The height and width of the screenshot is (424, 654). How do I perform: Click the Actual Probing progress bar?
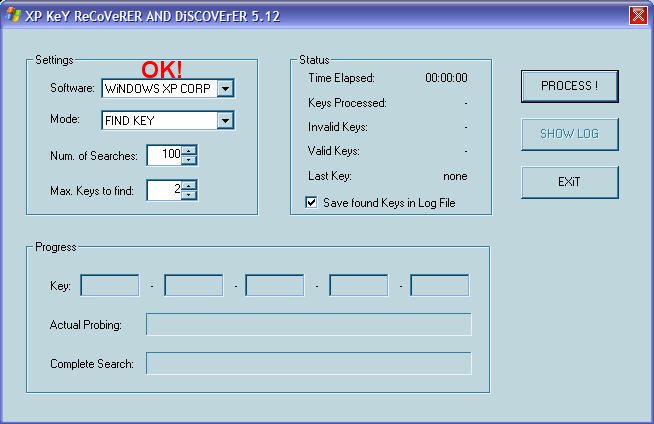(309, 324)
